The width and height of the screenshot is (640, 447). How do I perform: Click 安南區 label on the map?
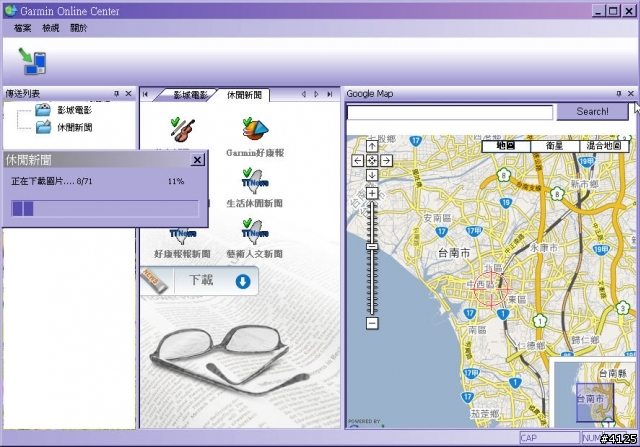pos(437,218)
